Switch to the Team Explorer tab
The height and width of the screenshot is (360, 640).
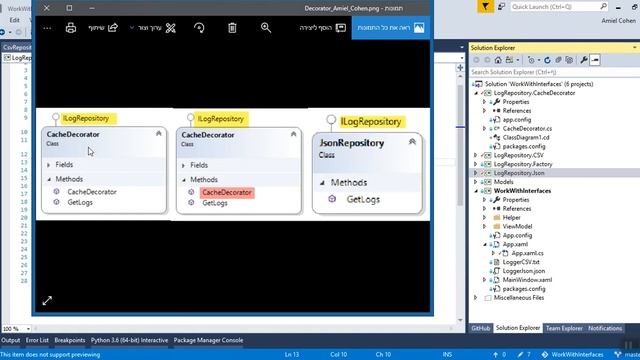[564, 329]
